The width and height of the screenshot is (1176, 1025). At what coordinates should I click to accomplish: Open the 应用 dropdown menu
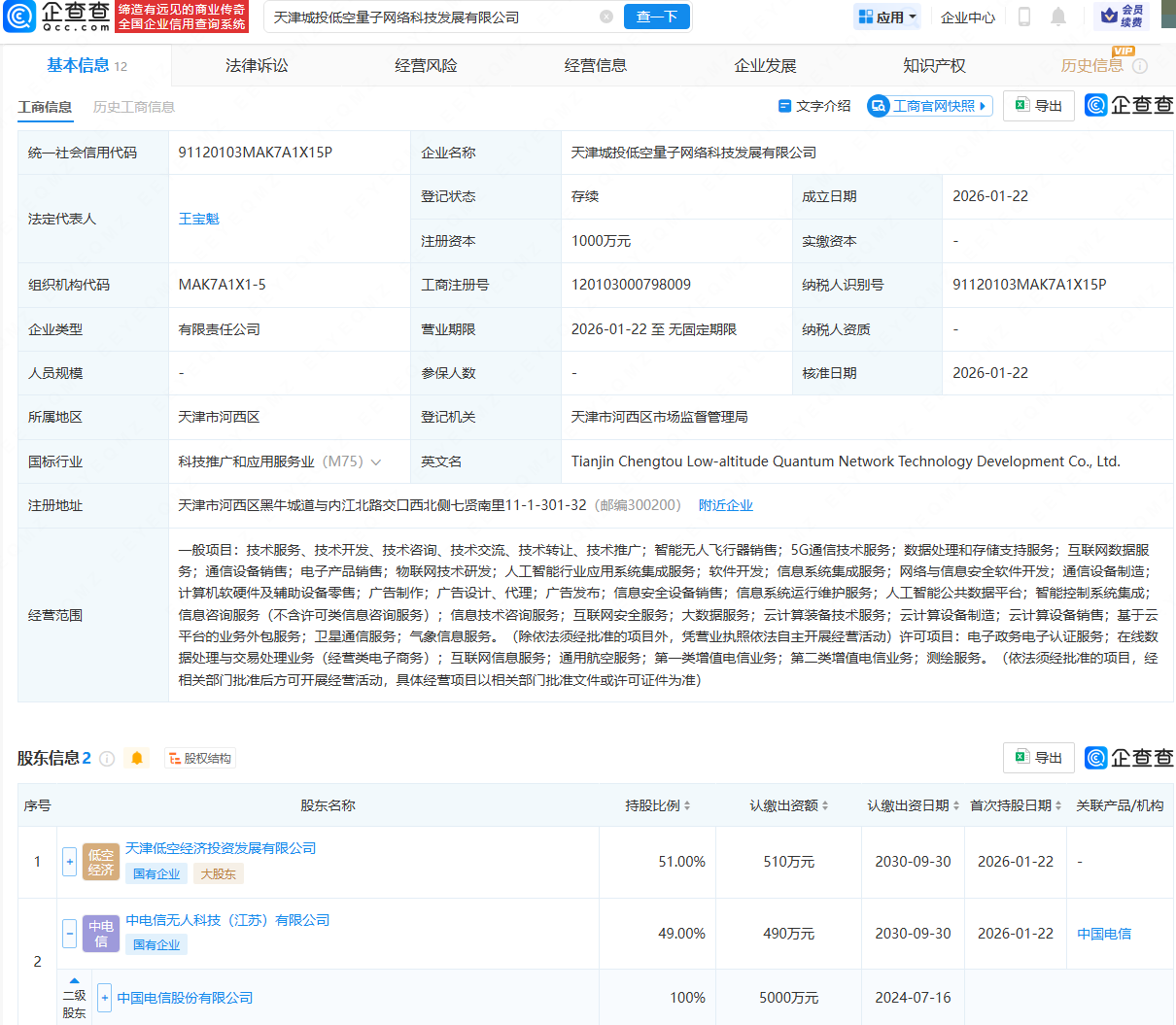click(x=887, y=17)
